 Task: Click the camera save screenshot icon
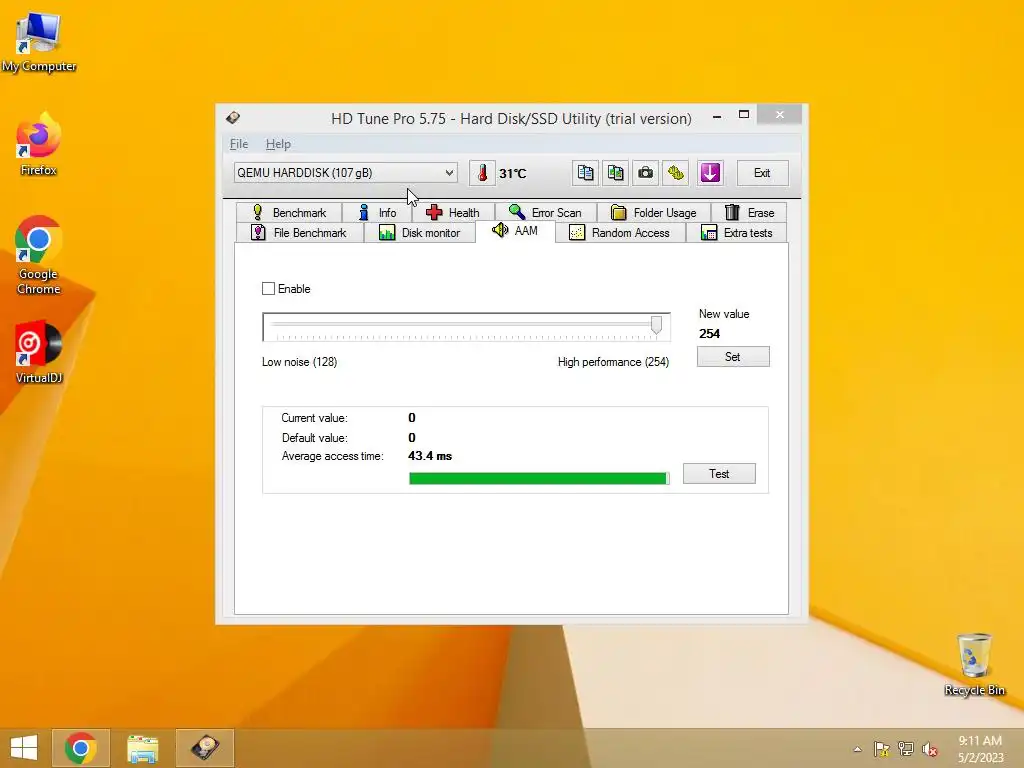click(x=645, y=173)
